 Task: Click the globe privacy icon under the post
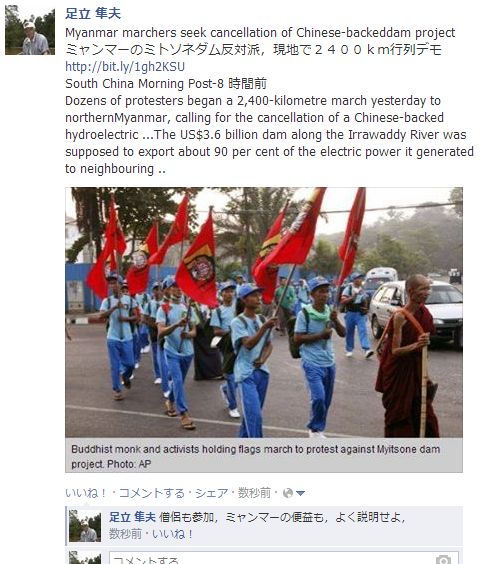click(288, 493)
